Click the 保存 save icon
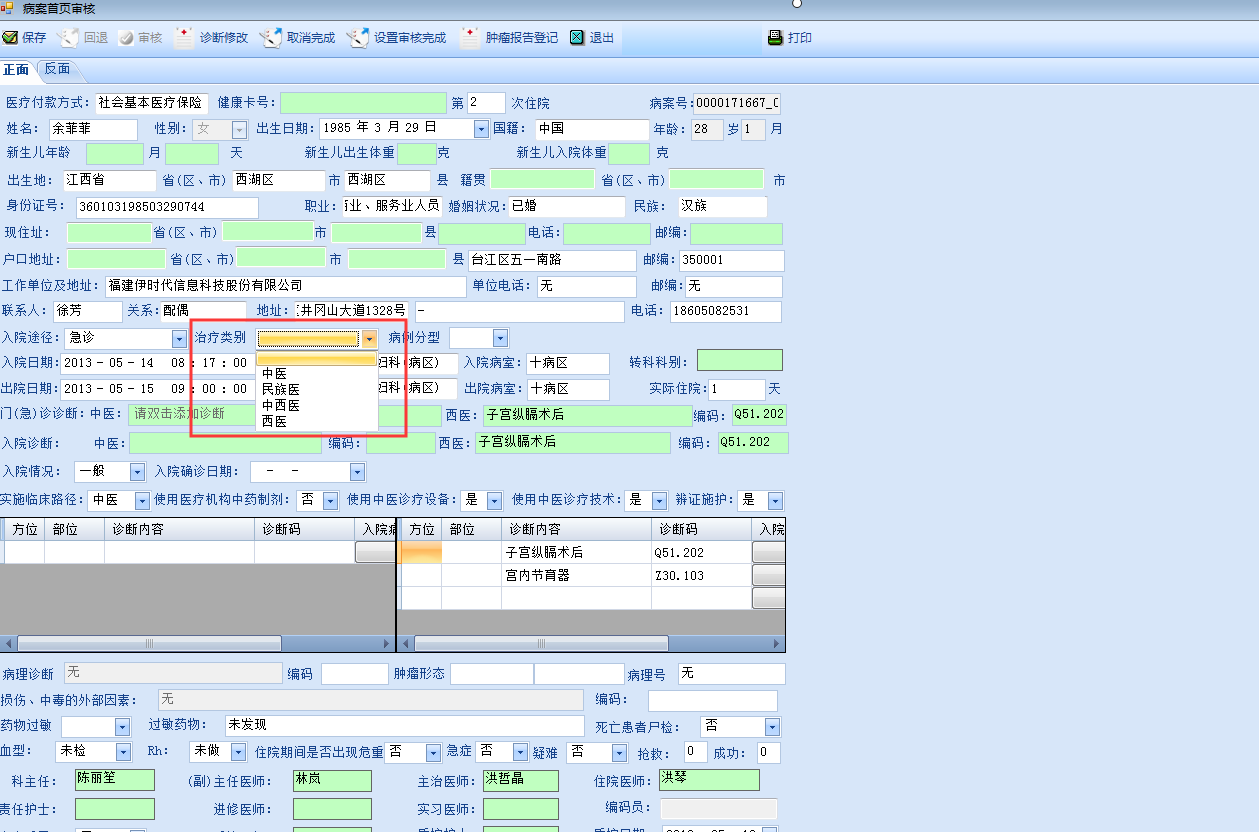This screenshot has width=1259, height=832. tap(10, 38)
